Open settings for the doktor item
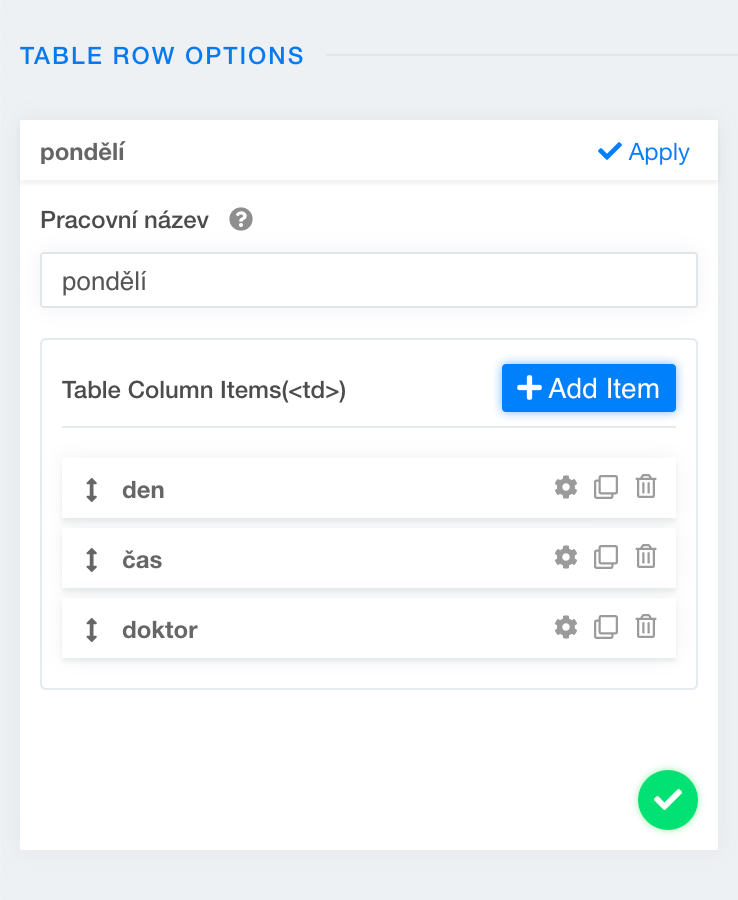This screenshot has height=900, width=738. 566,627
